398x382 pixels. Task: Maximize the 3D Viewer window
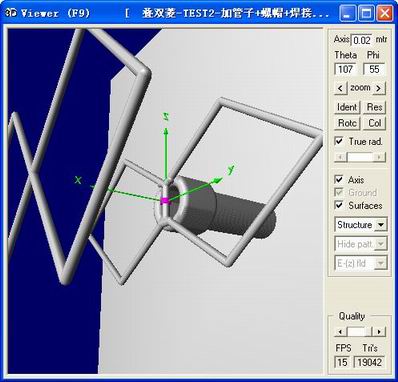(x=366, y=14)
